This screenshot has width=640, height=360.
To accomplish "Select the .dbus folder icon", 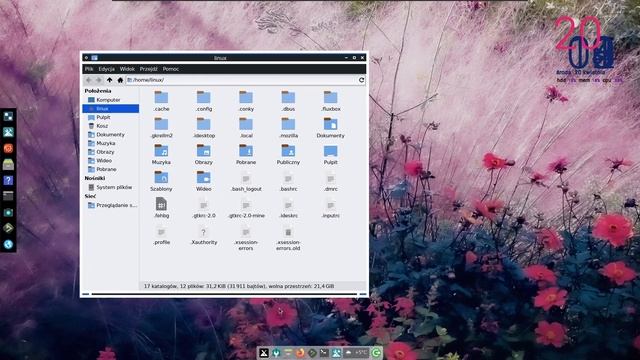I will coord(288,97).
